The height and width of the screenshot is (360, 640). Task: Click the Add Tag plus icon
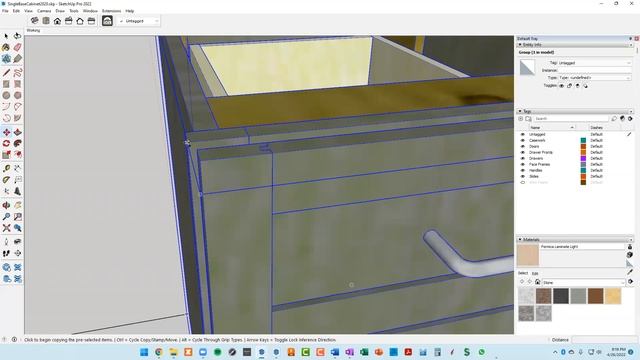tap(520, 119)
